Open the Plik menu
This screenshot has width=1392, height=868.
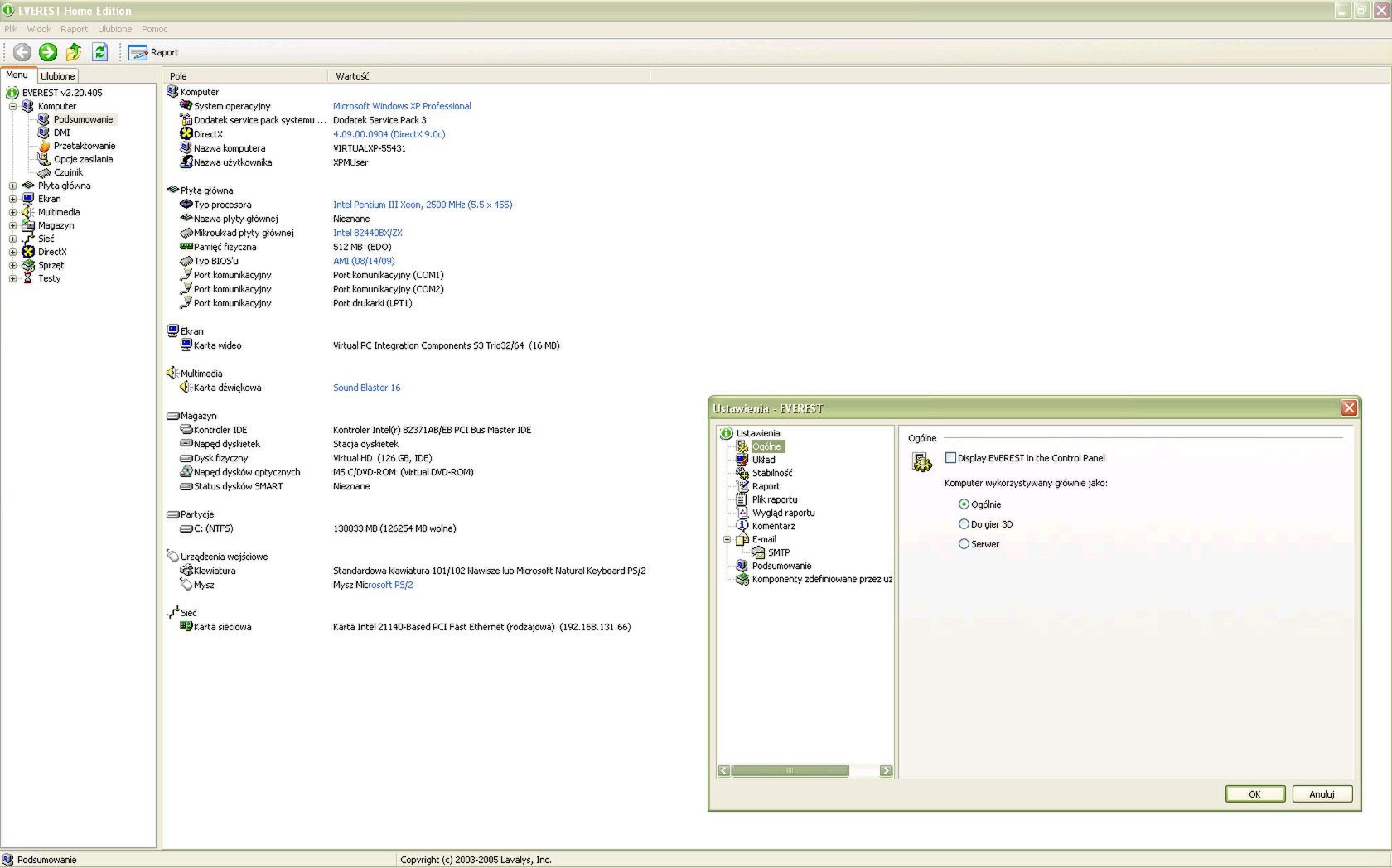coord(11,29)
